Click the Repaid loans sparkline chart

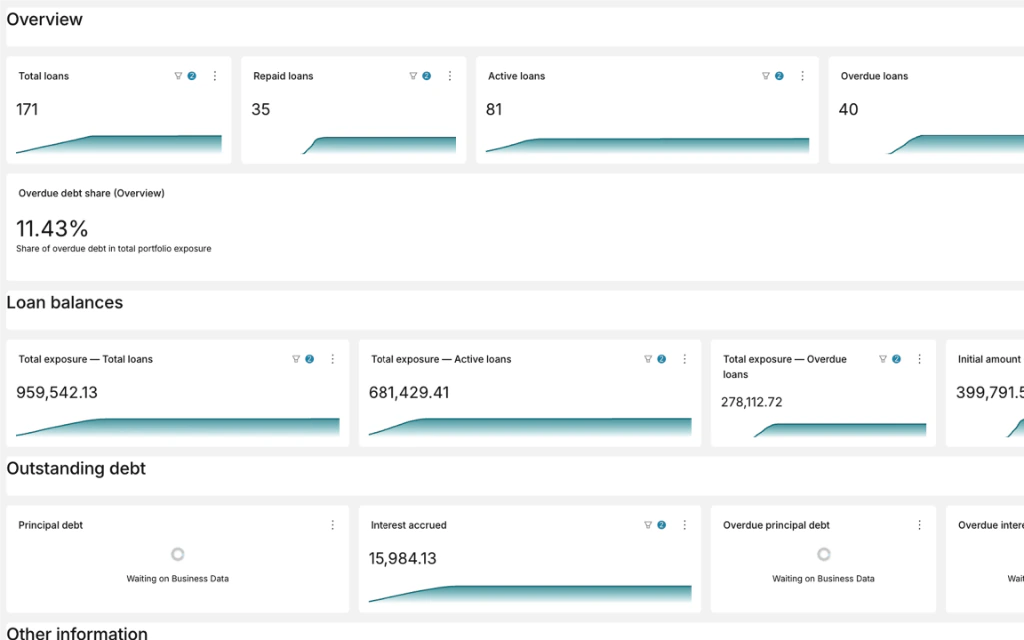[x=379, y=145]
